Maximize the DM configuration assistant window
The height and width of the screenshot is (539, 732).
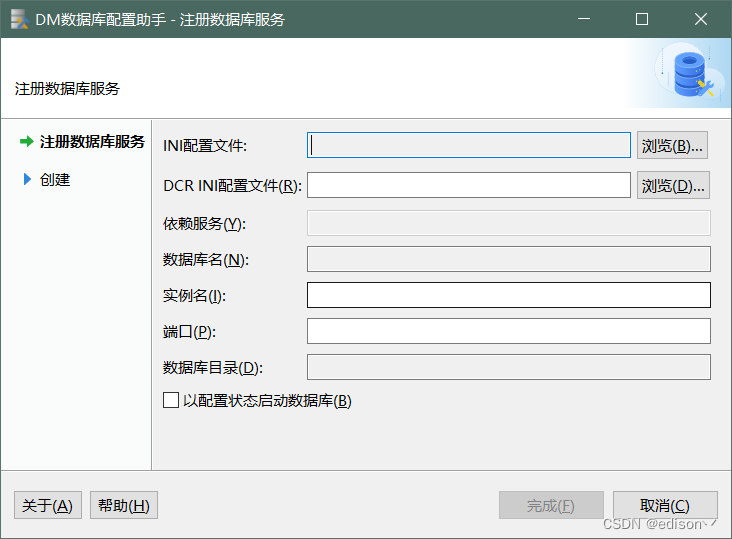(x=642, y=19)
